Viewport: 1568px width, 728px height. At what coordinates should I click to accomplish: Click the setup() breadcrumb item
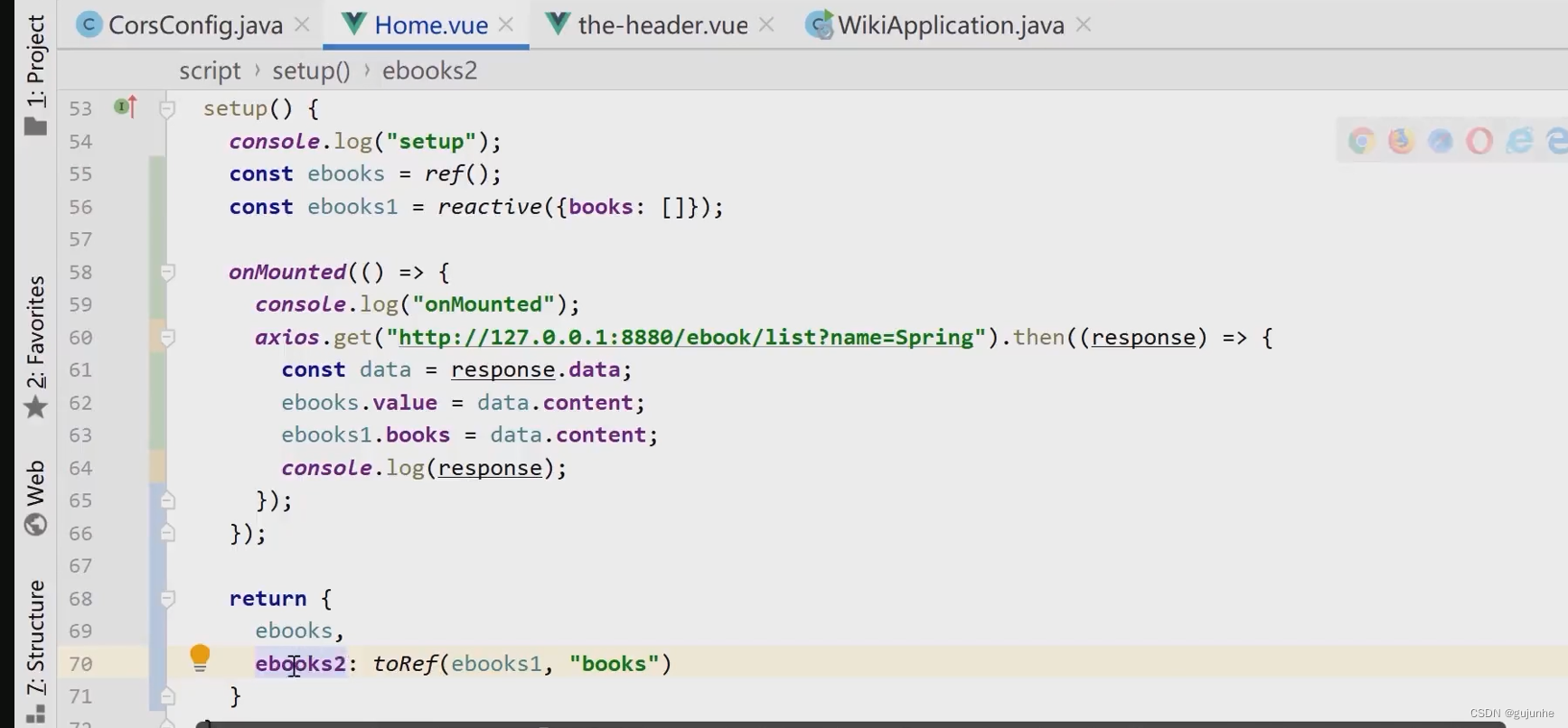pyautogui.click(x=311, y=70)
